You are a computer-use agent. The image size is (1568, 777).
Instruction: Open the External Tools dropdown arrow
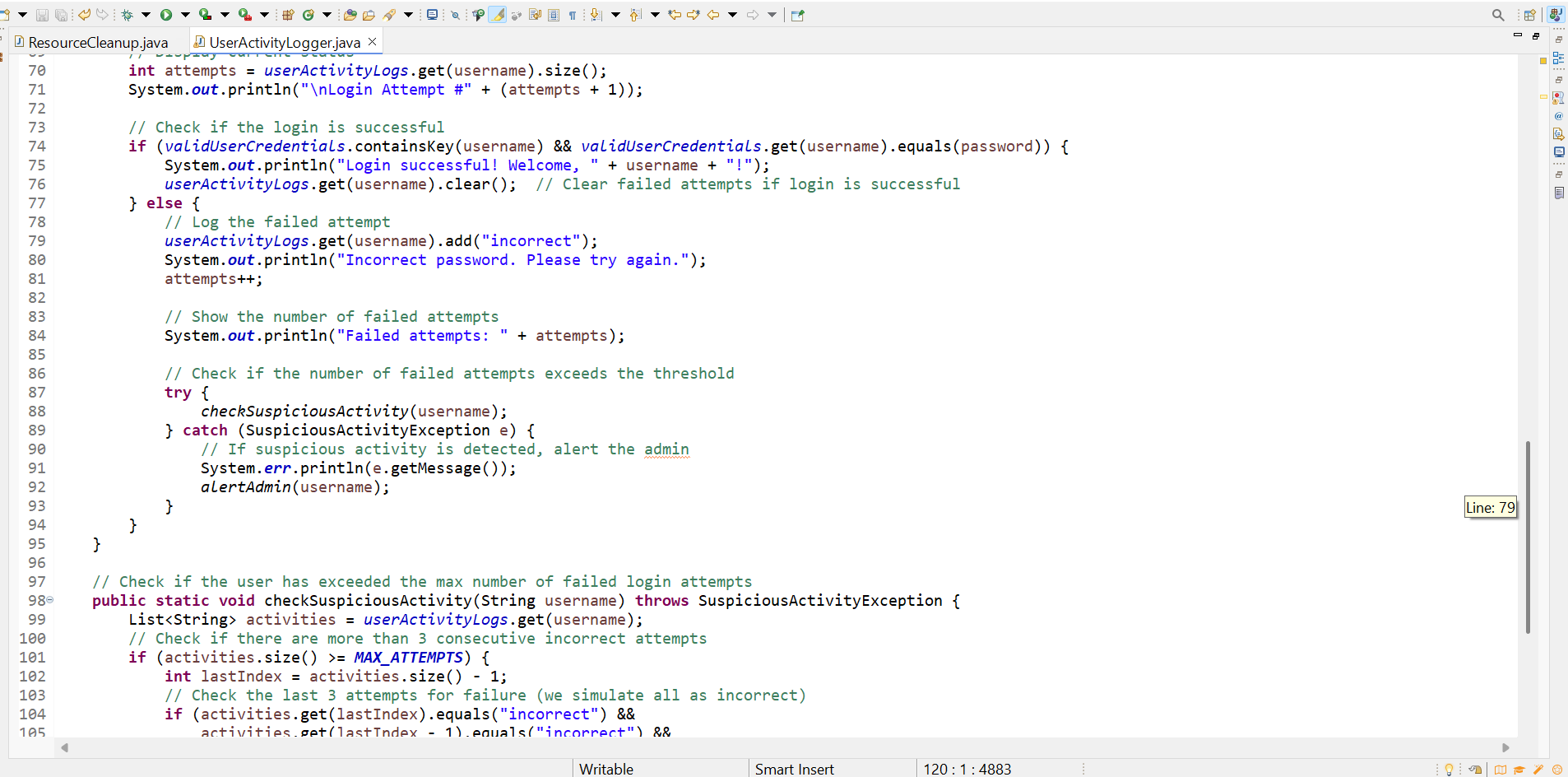(264, 15)
